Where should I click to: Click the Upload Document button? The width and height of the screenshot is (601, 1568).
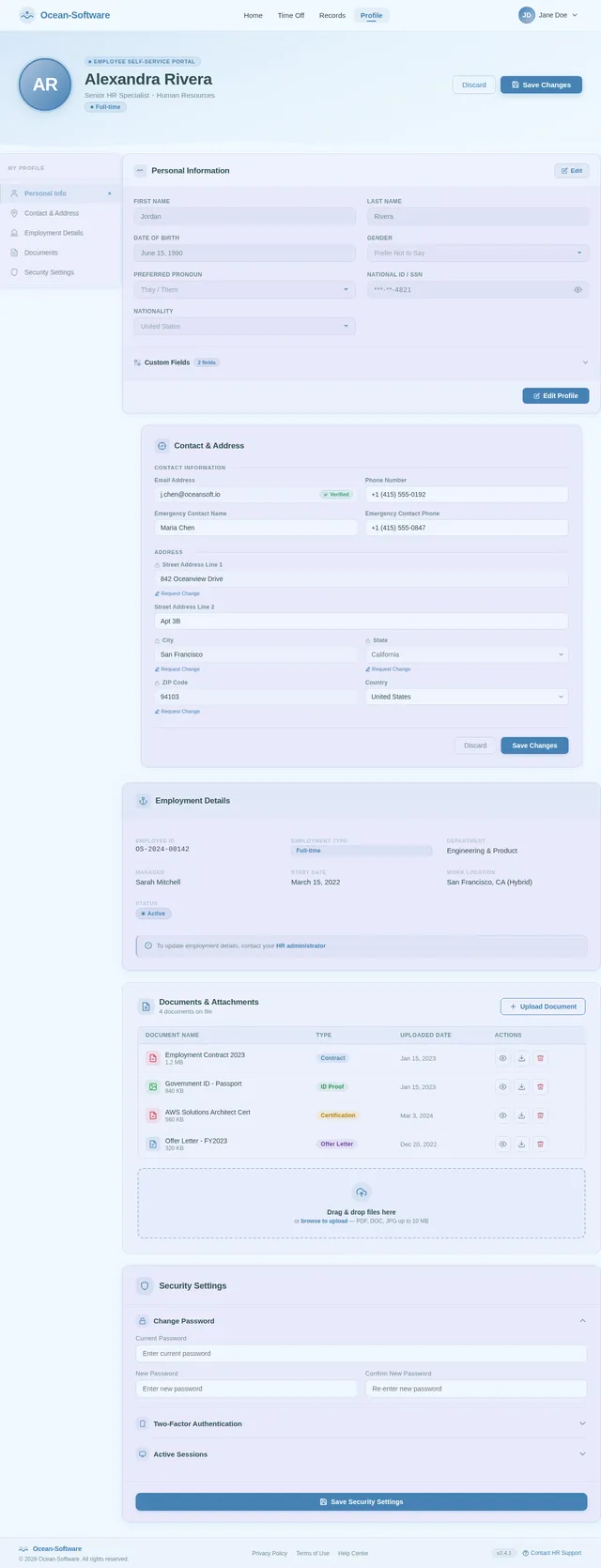point(543,1007)
